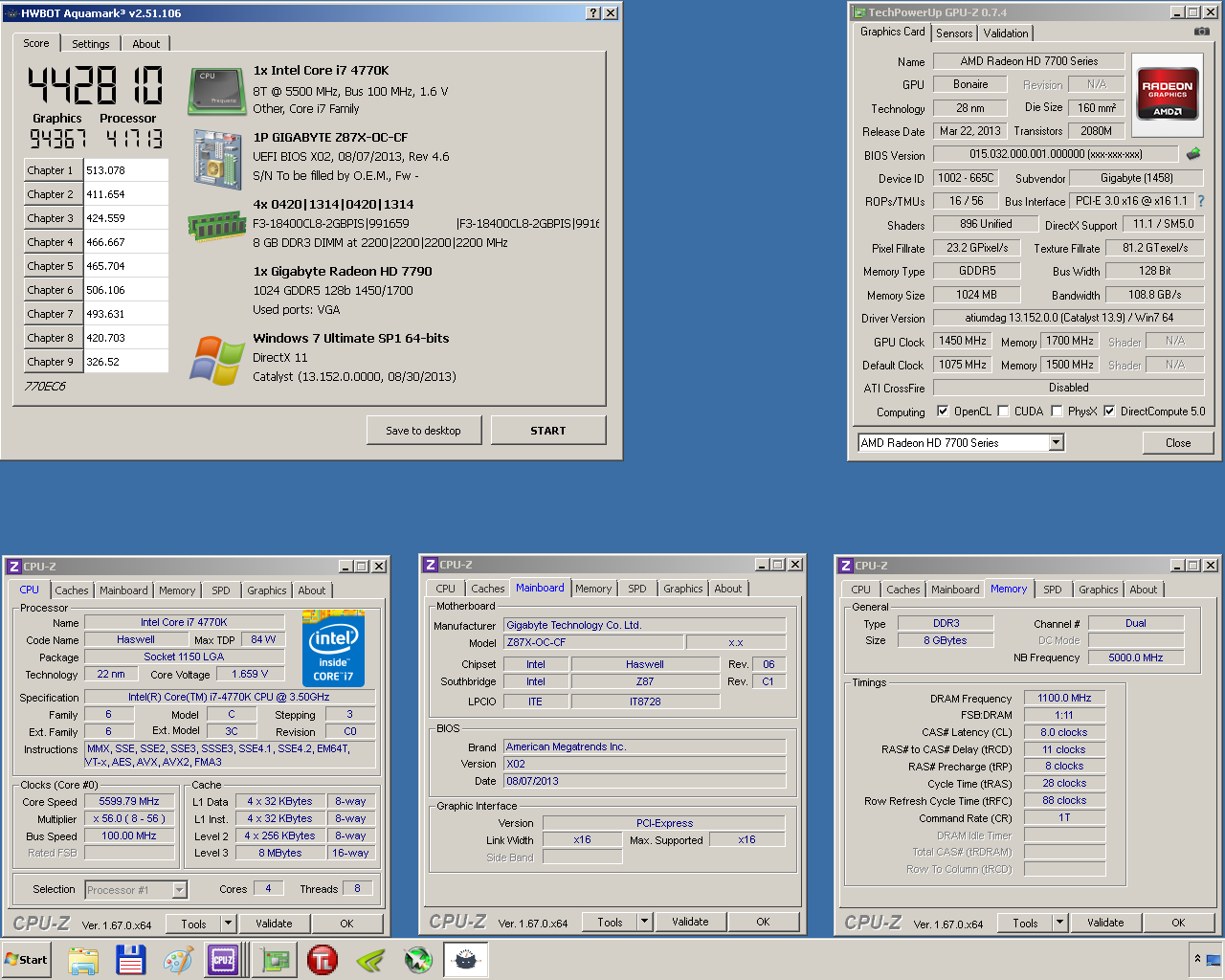Click the Close button in GPU-Z
Viewport: 1225px width, 980px height.
tap(1178, 443)
